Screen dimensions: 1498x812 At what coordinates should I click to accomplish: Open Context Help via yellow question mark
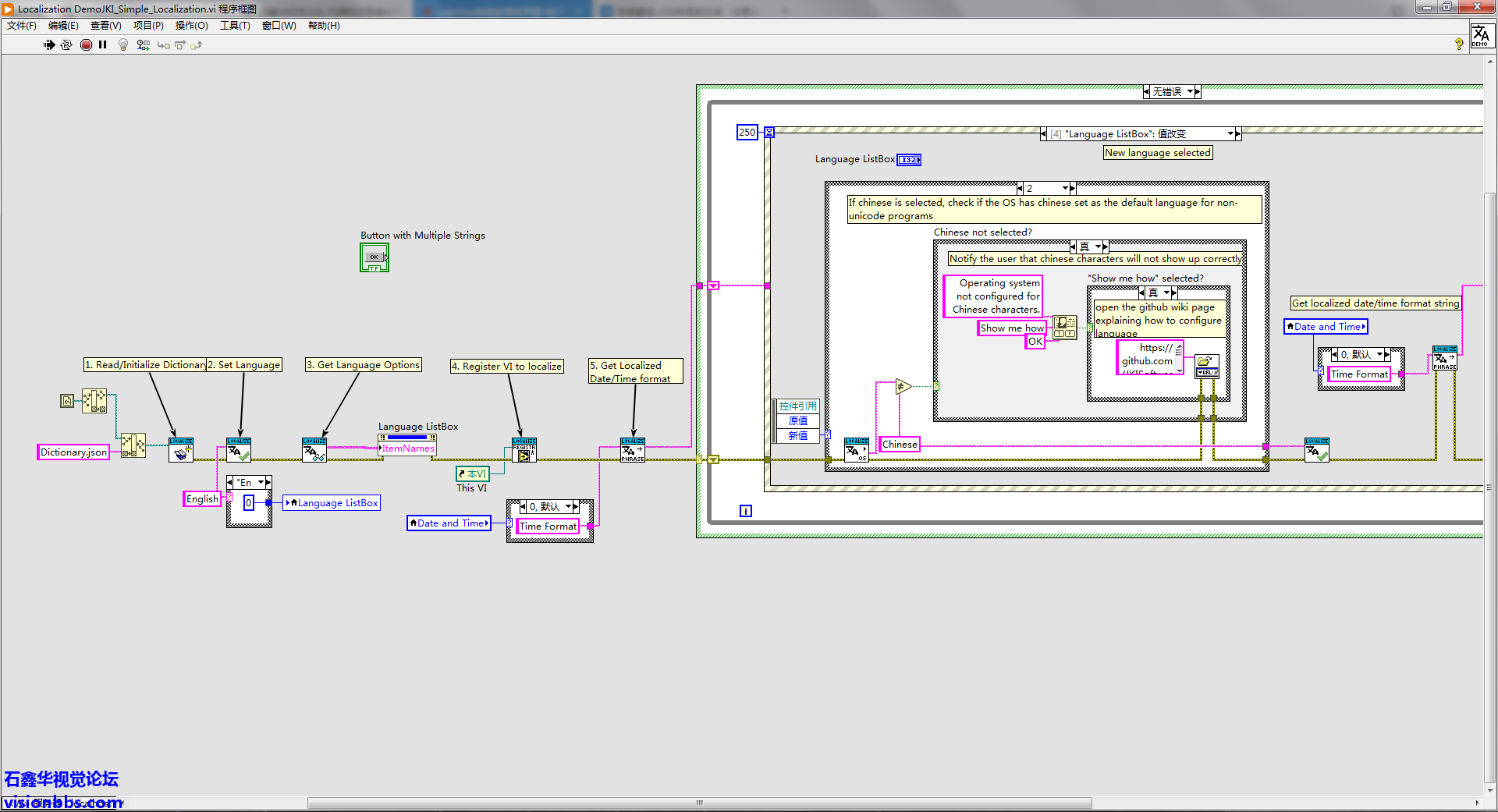pyautogui.click(x=1458, y=44)
